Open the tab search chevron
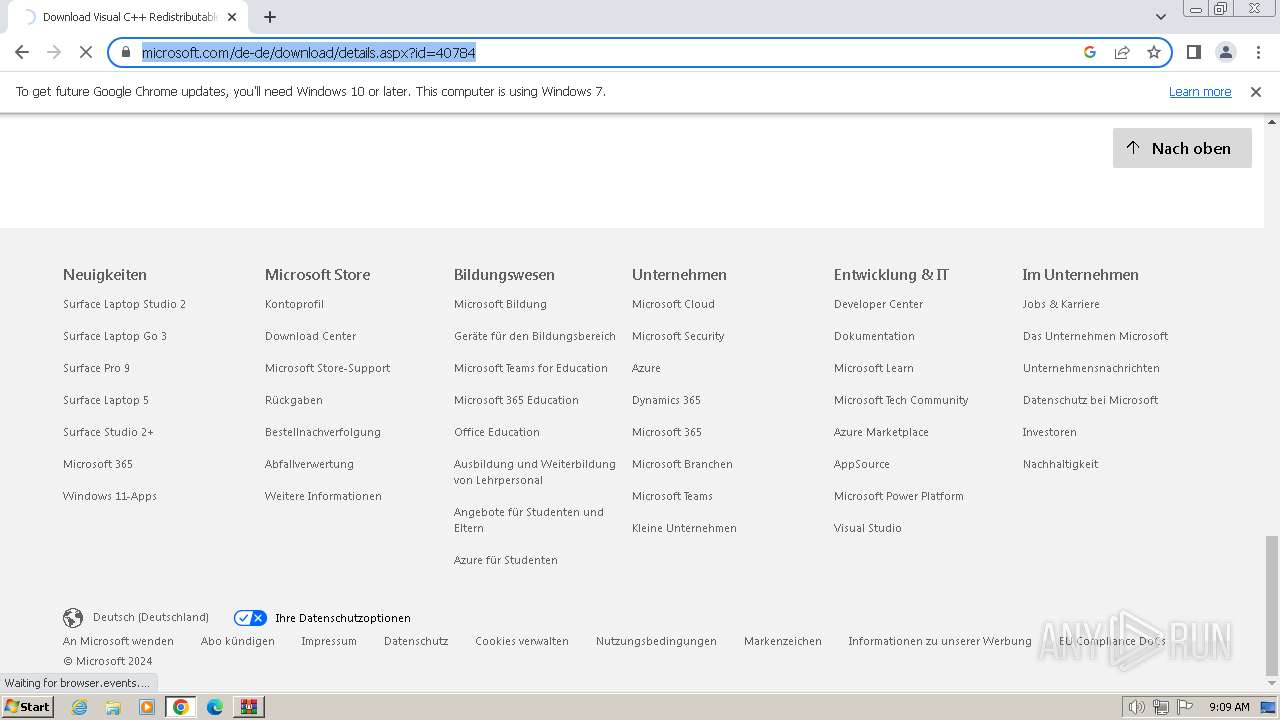This screenshot has width=1280, height=720. 1161,17
